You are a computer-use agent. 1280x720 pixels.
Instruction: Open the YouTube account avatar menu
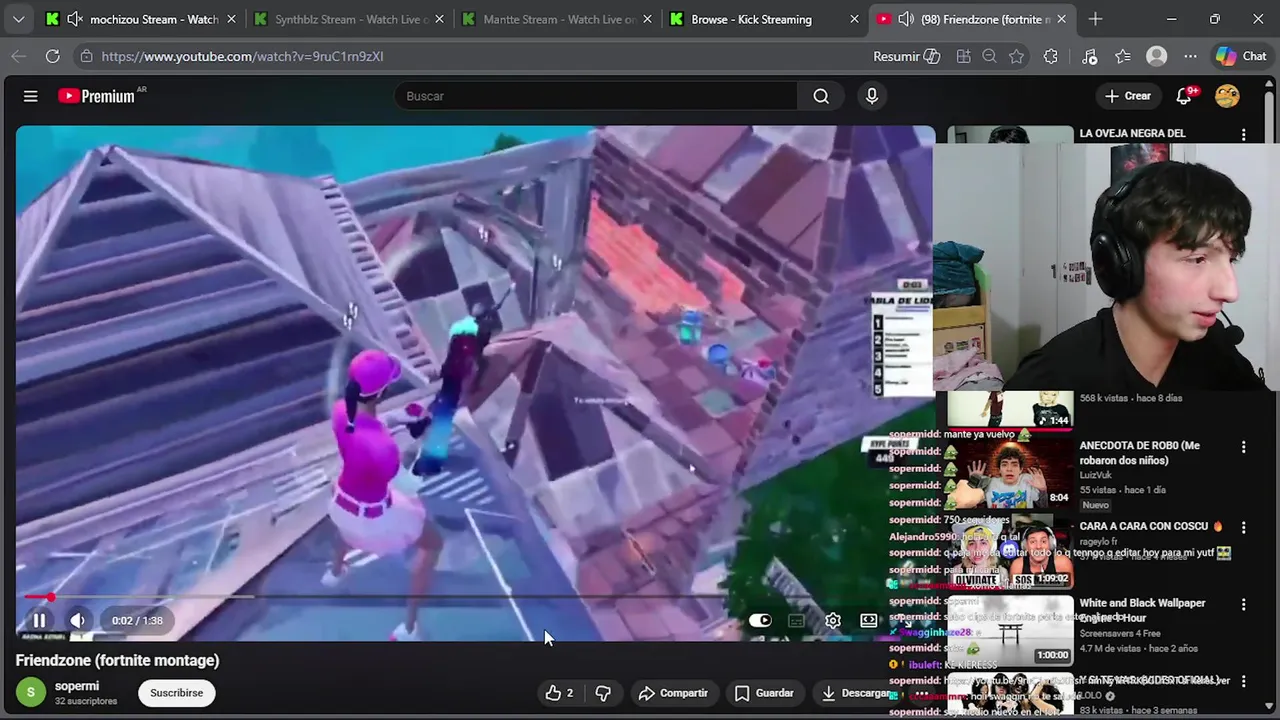(1227, 96)
